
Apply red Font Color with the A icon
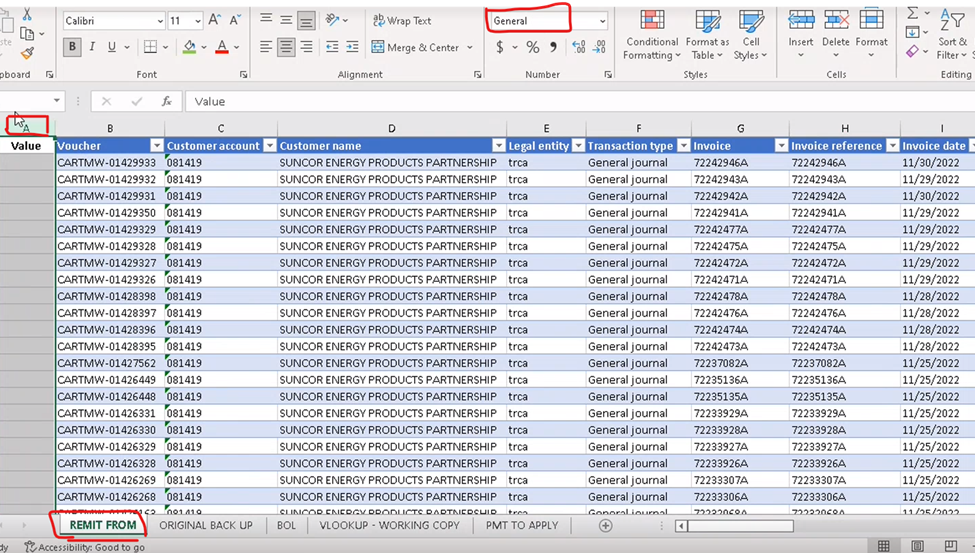coord(222,47)
